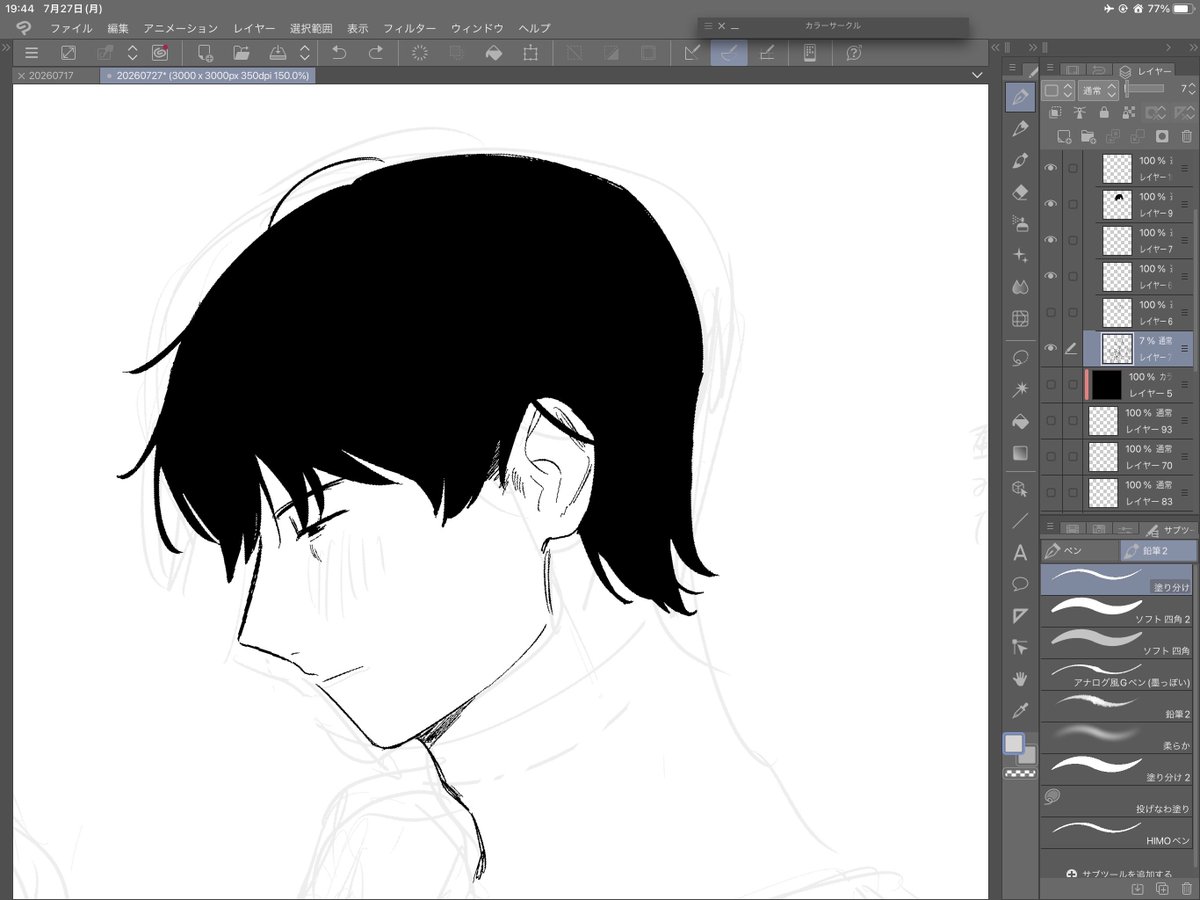
Task: Create a new raster layer
Action: (x=1065, y=136)
